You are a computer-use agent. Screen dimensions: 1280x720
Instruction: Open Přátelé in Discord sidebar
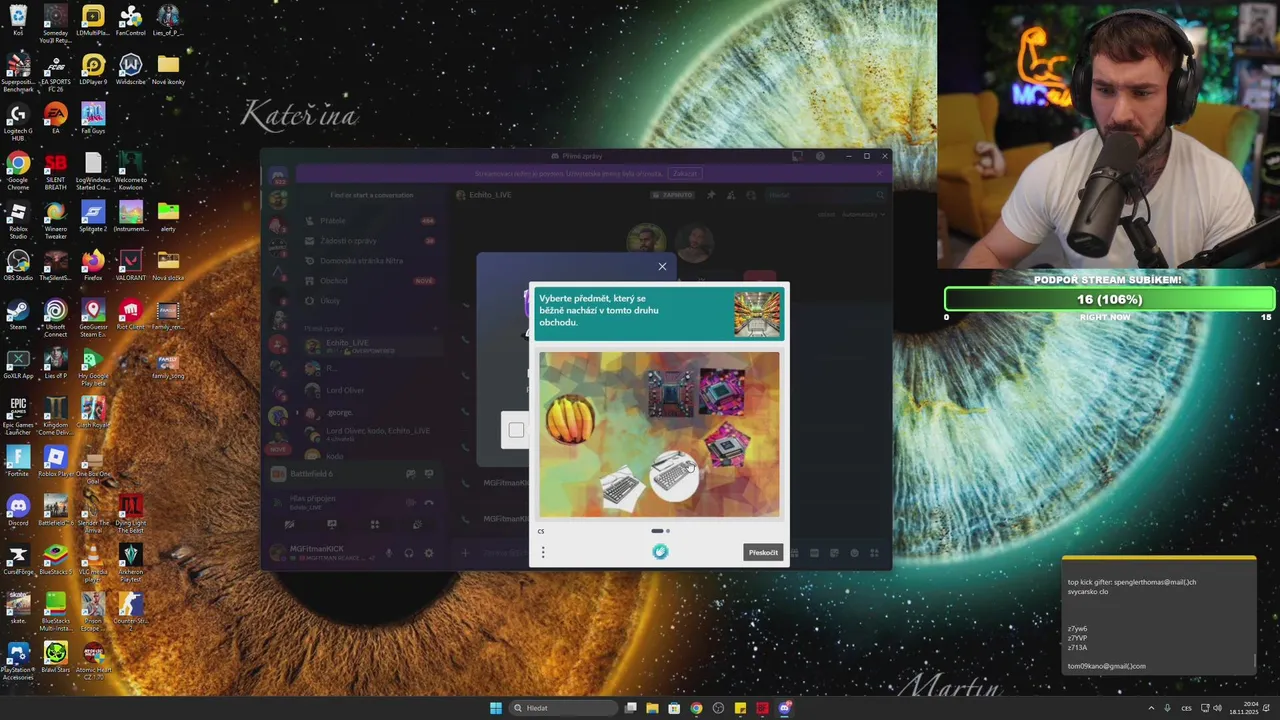(x=372, y=221)
